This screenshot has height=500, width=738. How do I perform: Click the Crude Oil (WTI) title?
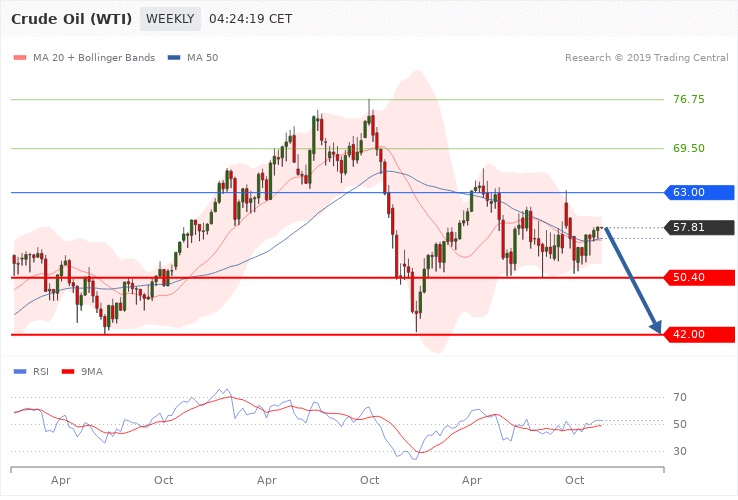[71, 19]
